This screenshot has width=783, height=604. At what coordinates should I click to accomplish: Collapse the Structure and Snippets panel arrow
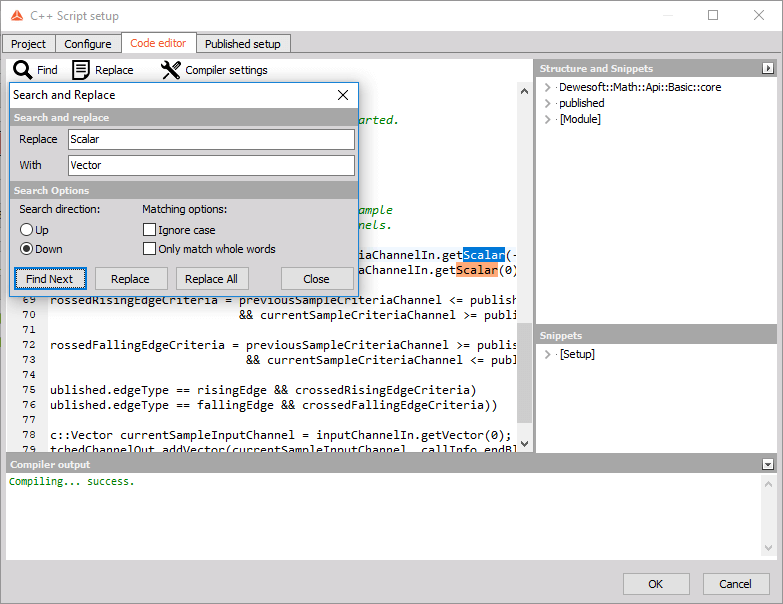[x=768, y=68]
